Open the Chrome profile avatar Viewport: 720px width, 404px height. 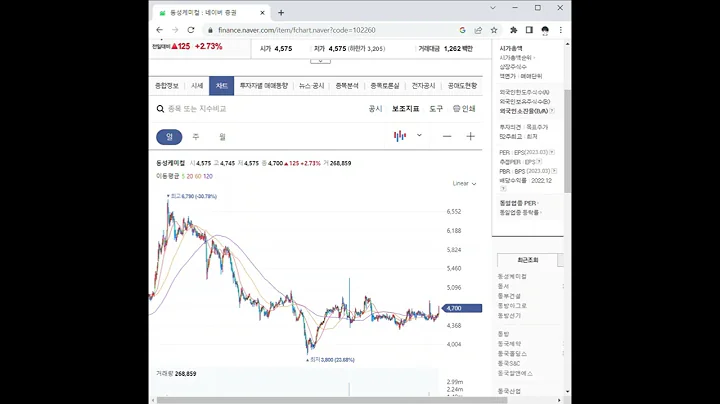545,30
